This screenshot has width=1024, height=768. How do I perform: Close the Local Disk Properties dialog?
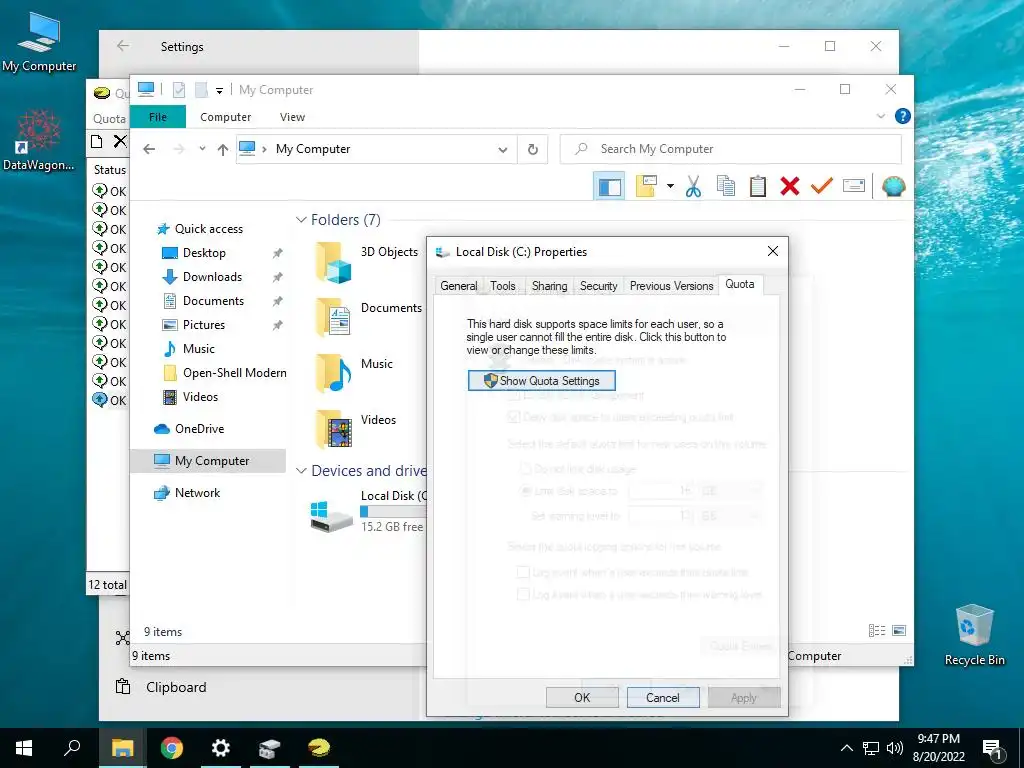[x=773, y=251]
